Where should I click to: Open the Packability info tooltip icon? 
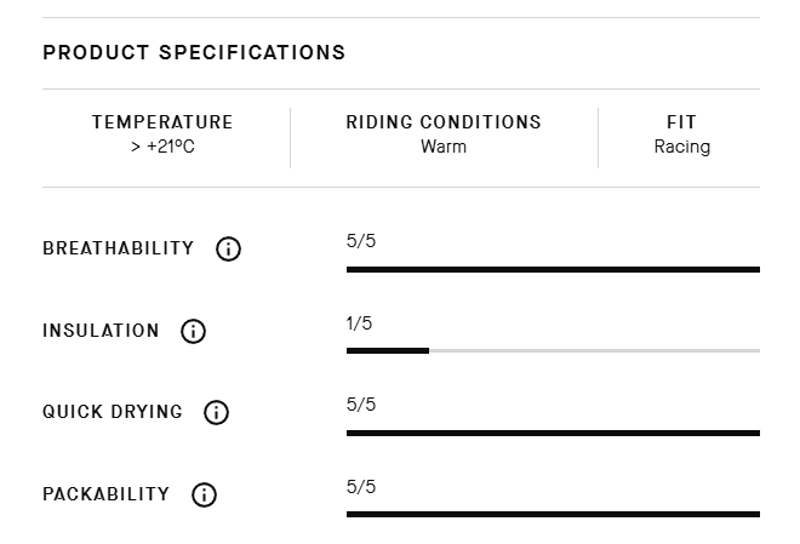[x=203, y=495]
